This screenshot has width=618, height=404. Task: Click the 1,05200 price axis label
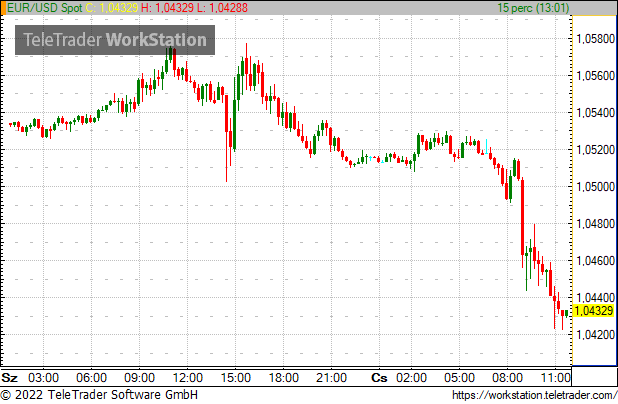click(x=596, y=150)
